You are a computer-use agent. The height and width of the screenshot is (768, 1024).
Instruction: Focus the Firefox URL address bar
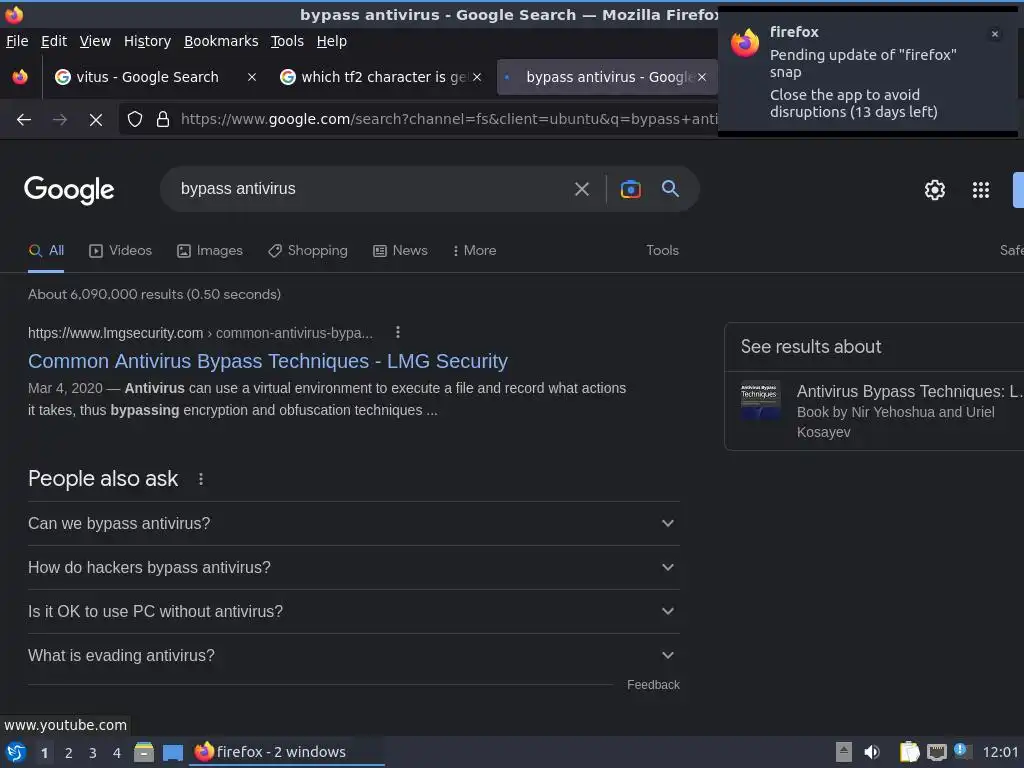(449, 120)
